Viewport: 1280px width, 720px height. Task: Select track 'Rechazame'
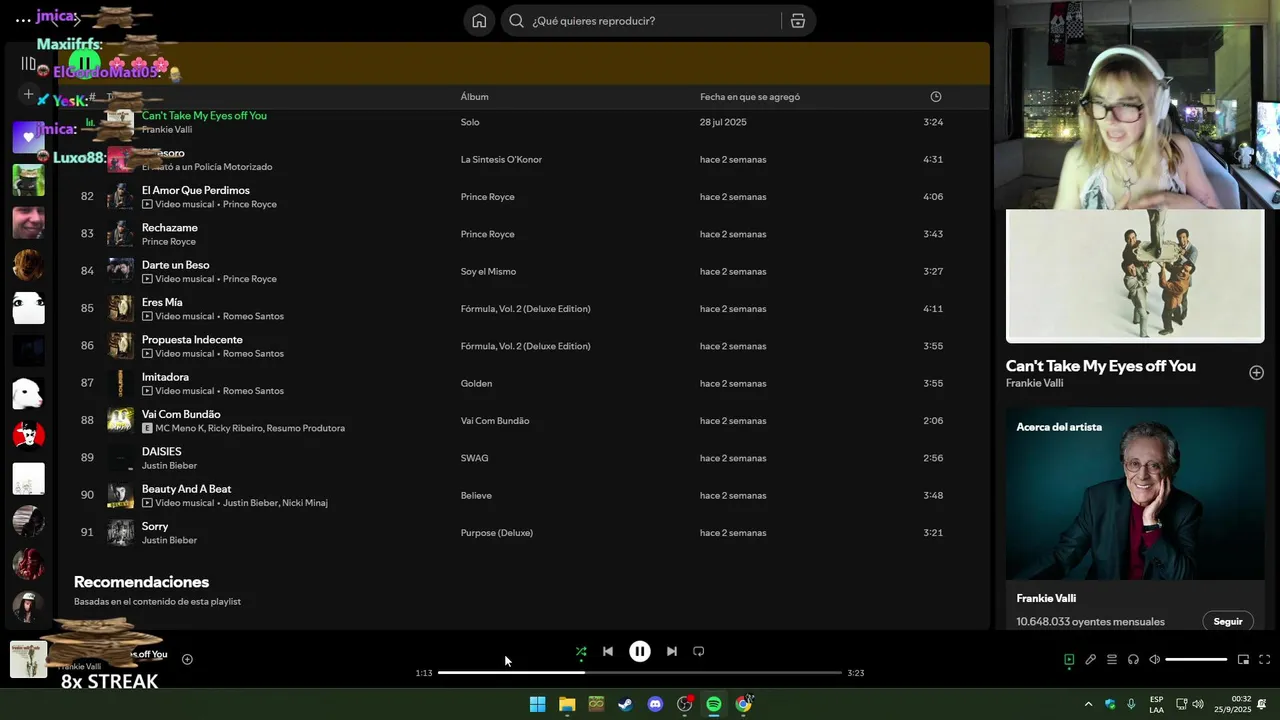[170, 227]
